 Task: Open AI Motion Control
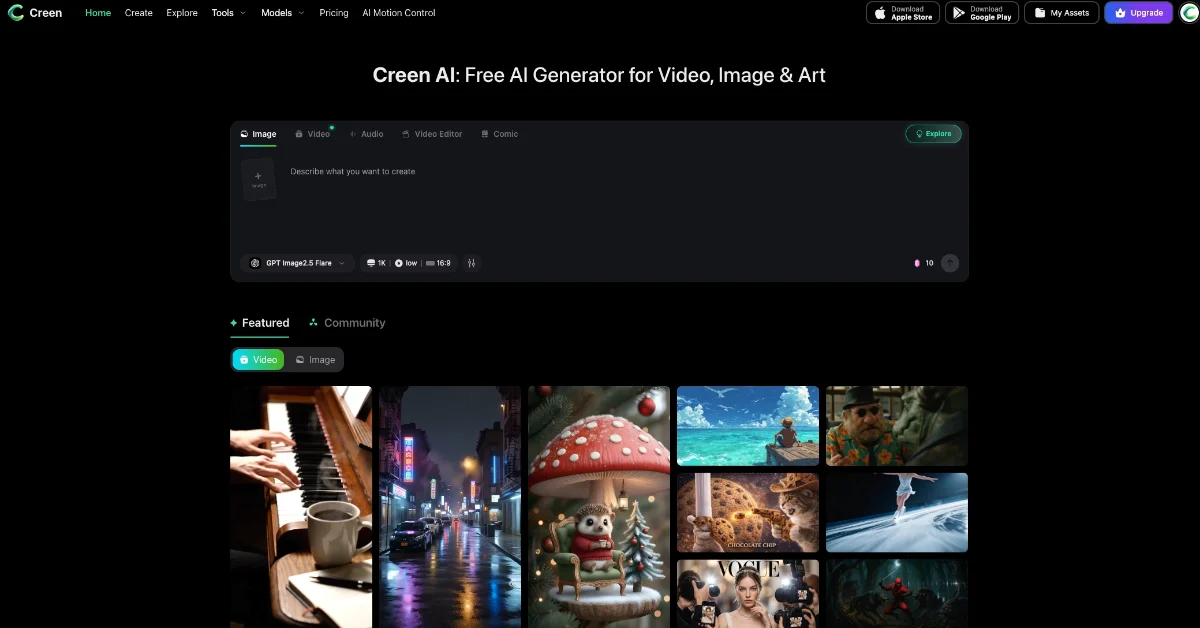(399, 13)
